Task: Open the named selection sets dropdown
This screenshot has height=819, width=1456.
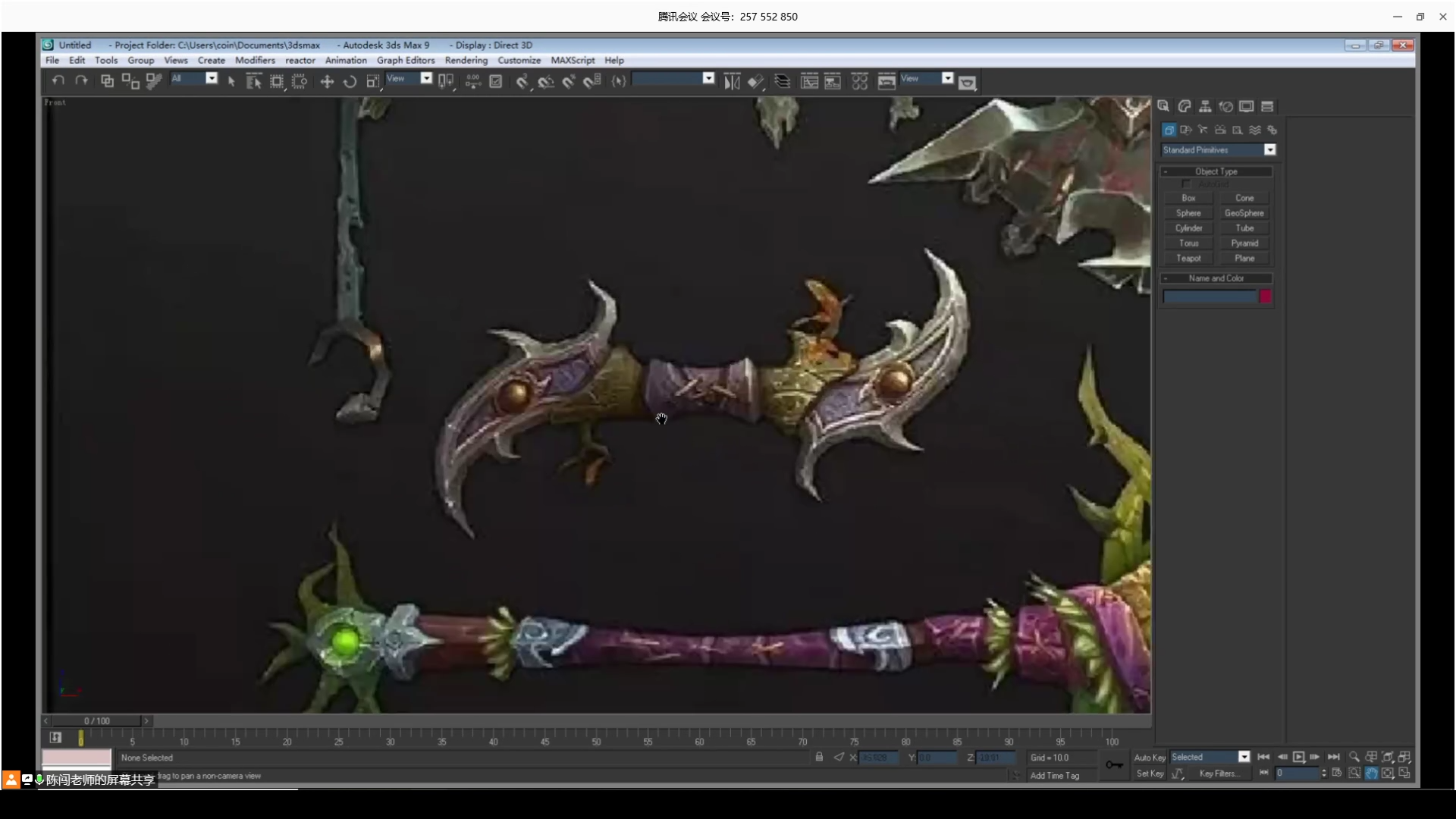Action: (x=673, y=78)
